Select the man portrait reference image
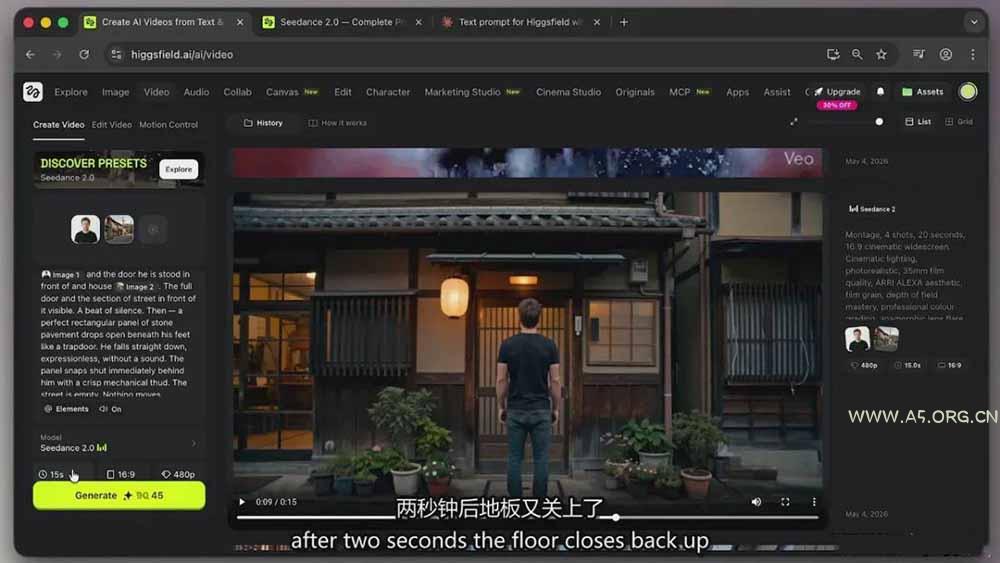Viewport: 1000px width, 563px height. [x=85, y=230]
